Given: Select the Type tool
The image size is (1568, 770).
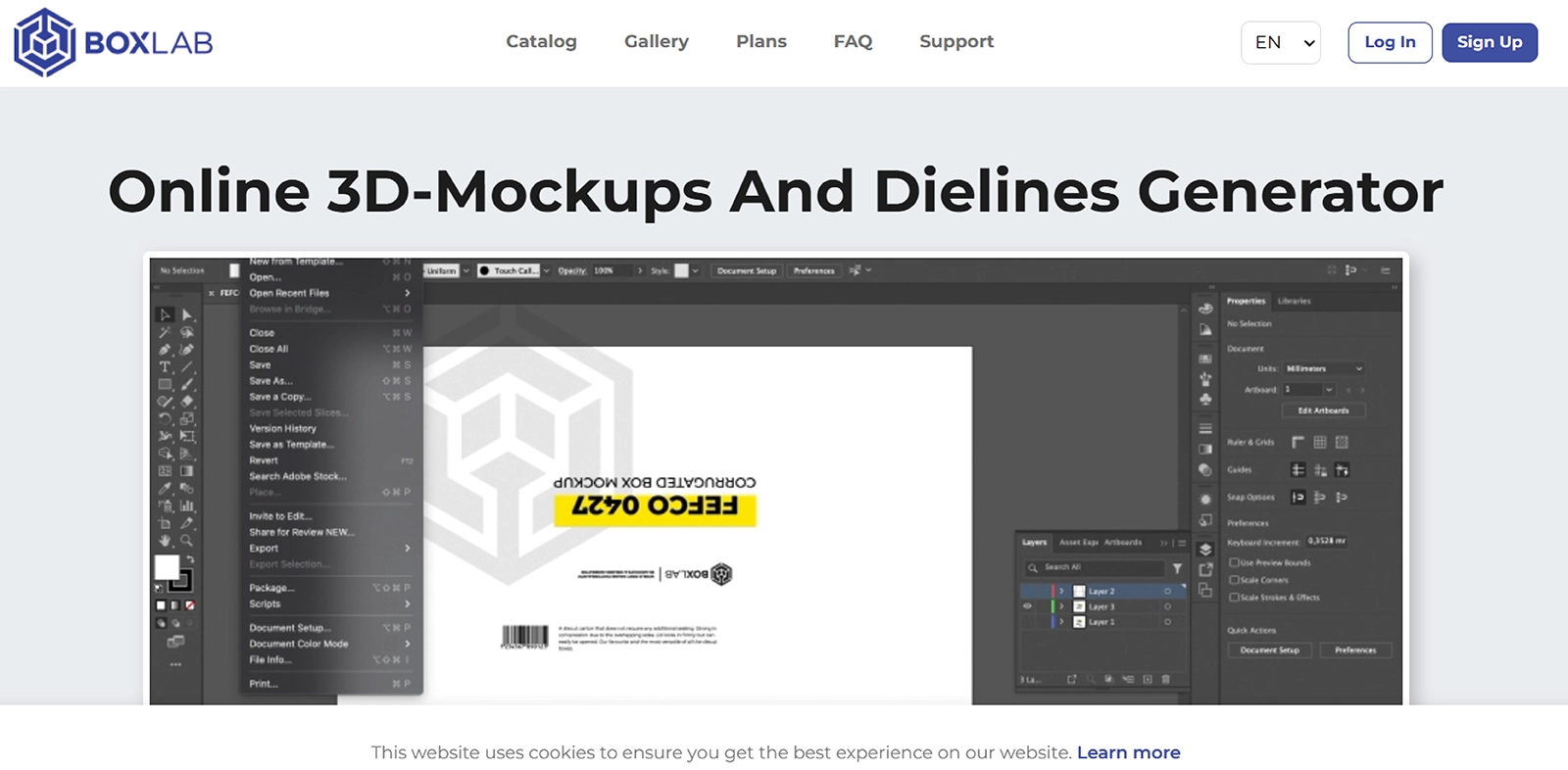Looking at the screenshot, I should (x=166, y=367).
